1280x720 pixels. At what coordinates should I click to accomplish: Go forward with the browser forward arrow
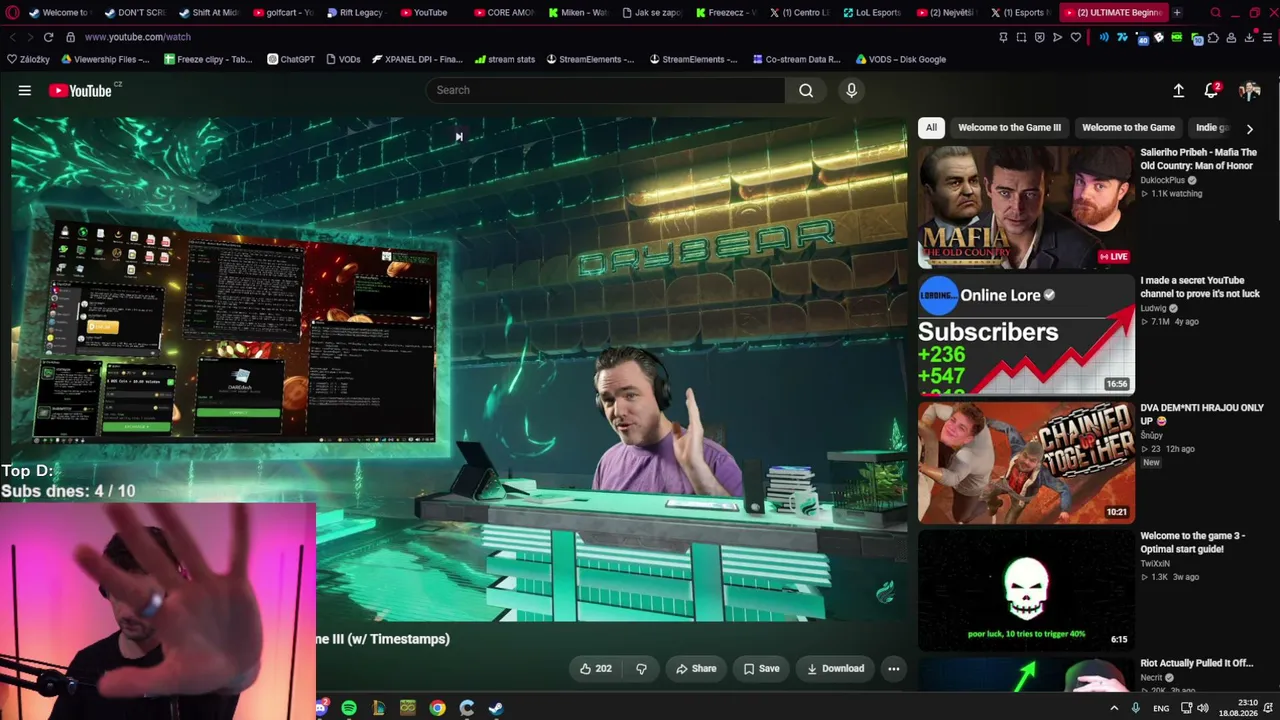(29, 37)
